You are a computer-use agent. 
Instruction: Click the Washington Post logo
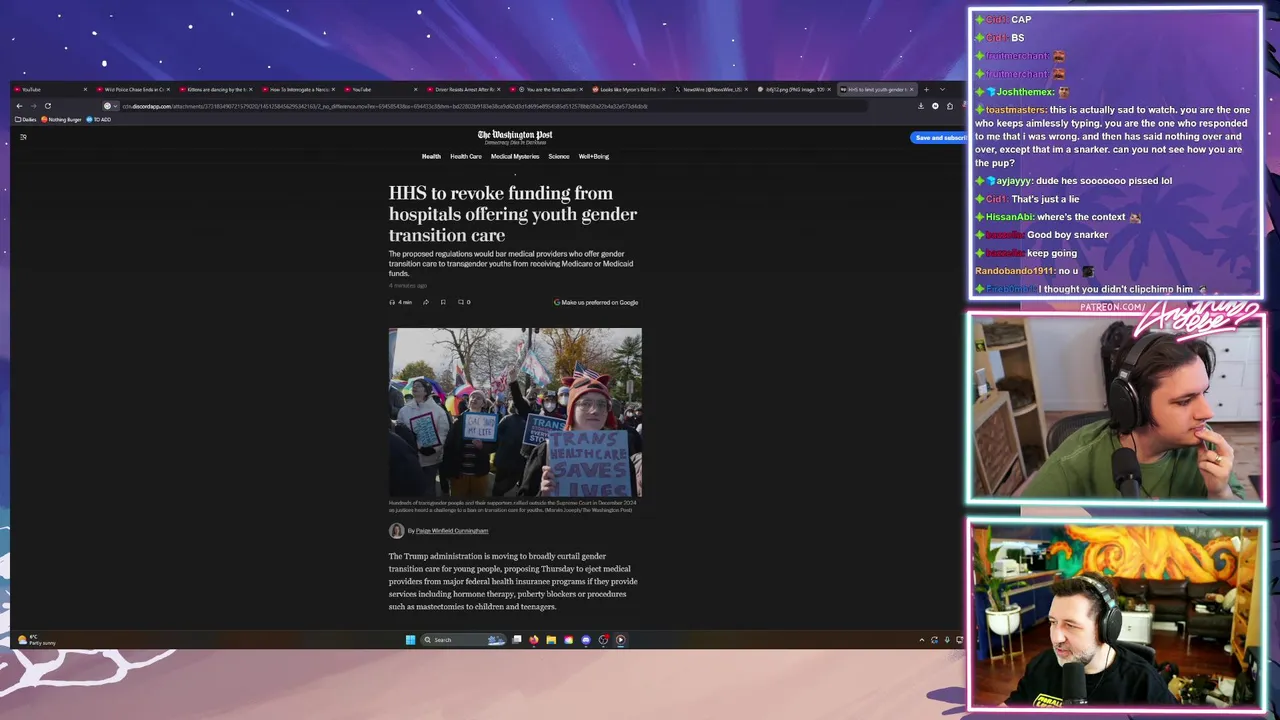[515, 135]
